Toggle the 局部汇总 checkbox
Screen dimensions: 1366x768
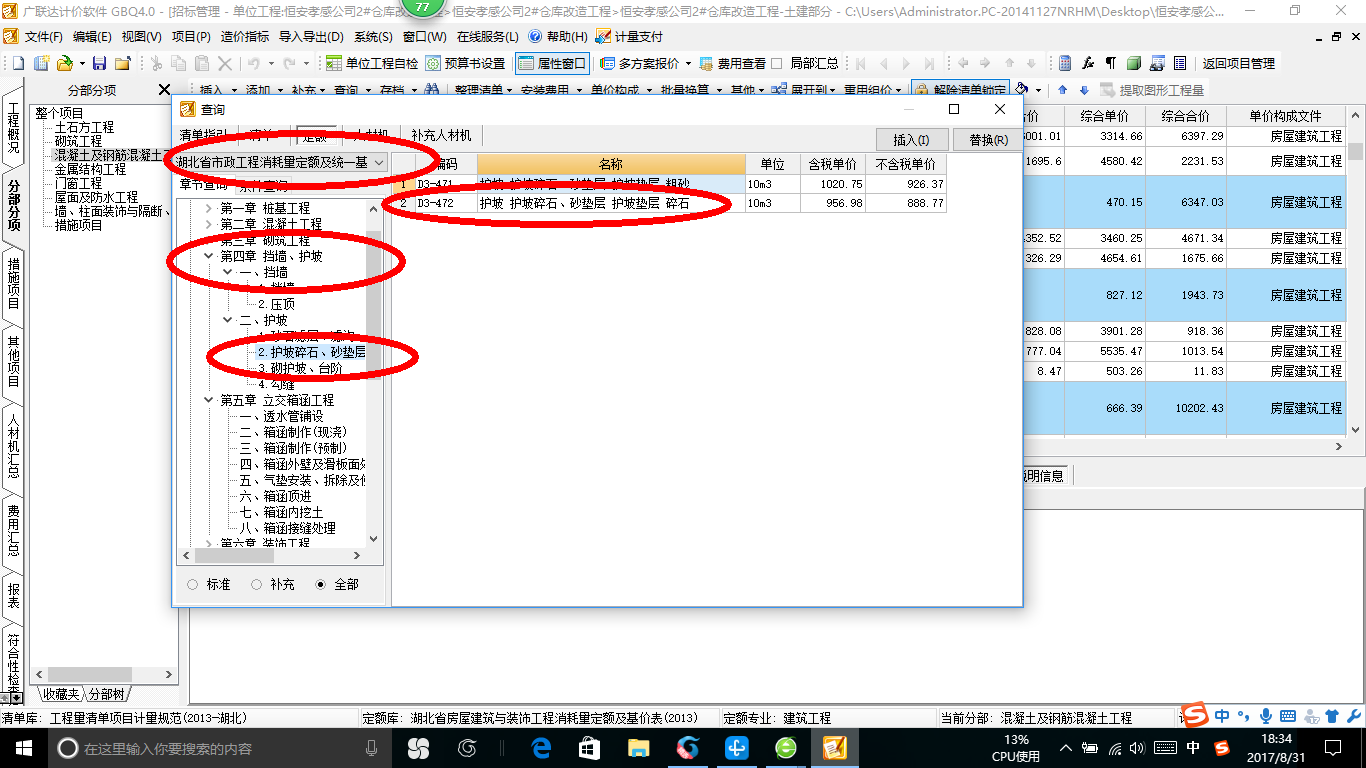[776, 63]
